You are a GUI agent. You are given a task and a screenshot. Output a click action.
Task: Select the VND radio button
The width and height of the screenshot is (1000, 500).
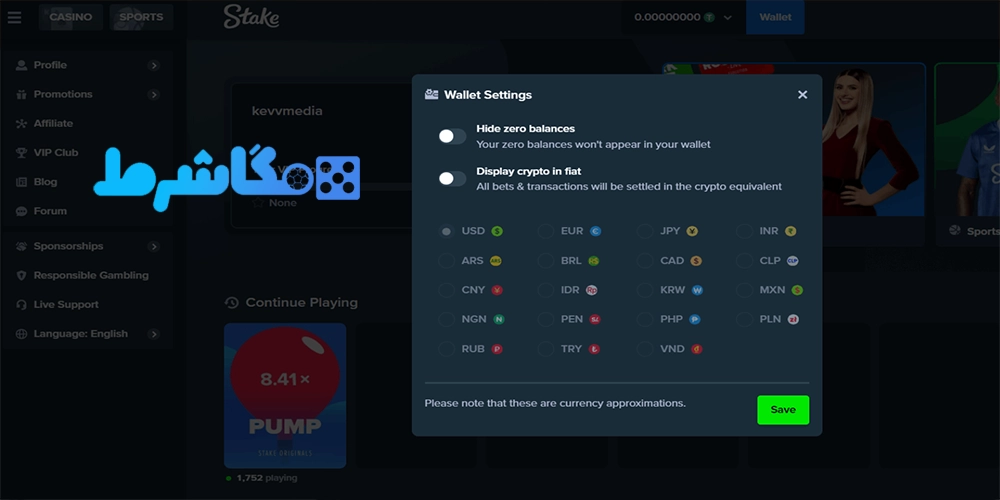645,349
